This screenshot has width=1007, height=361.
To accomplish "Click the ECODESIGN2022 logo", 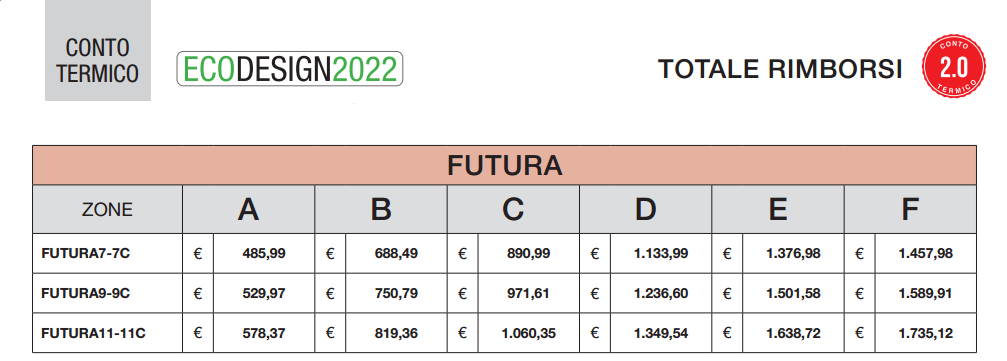I will tap(290, 69).
